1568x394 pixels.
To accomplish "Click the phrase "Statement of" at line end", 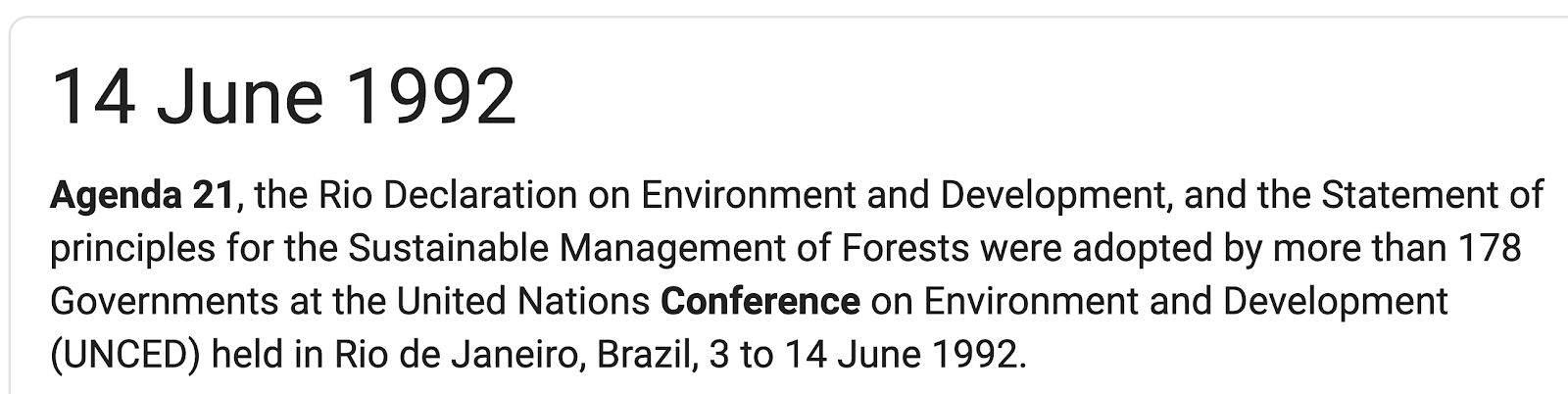I will click(1433, 195).
